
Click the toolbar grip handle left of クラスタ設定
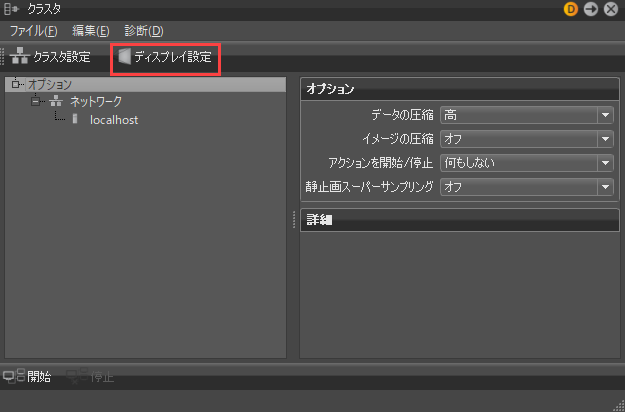(2, 57)
